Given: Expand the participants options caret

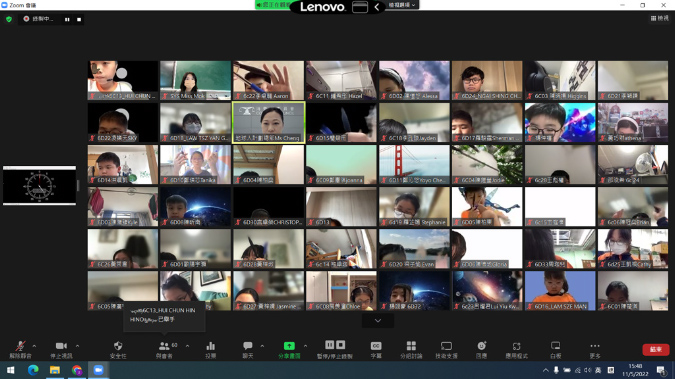Looking at the screenshot, I should [187, 346].
